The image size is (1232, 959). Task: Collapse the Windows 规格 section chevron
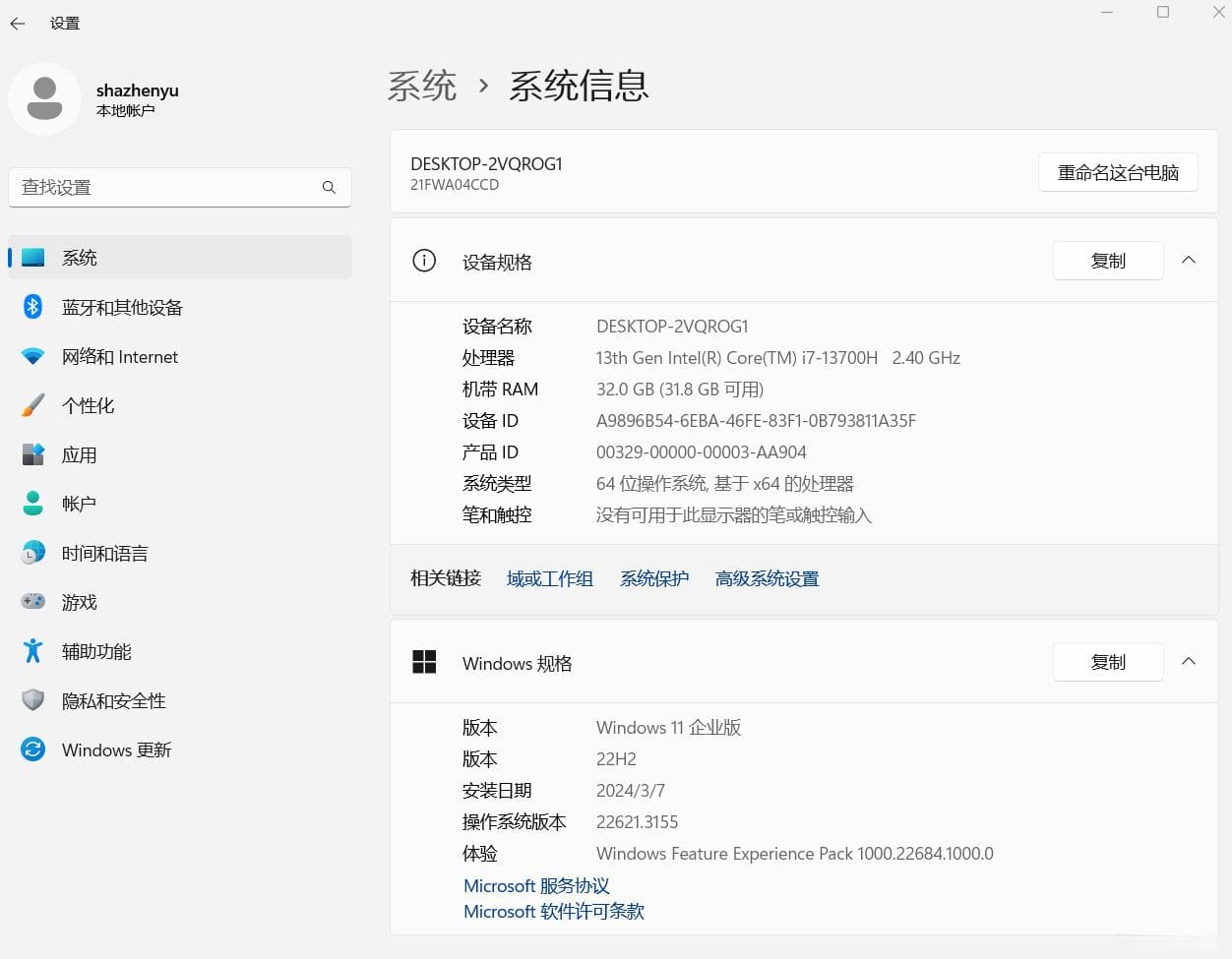click(x=1189, y=662)
